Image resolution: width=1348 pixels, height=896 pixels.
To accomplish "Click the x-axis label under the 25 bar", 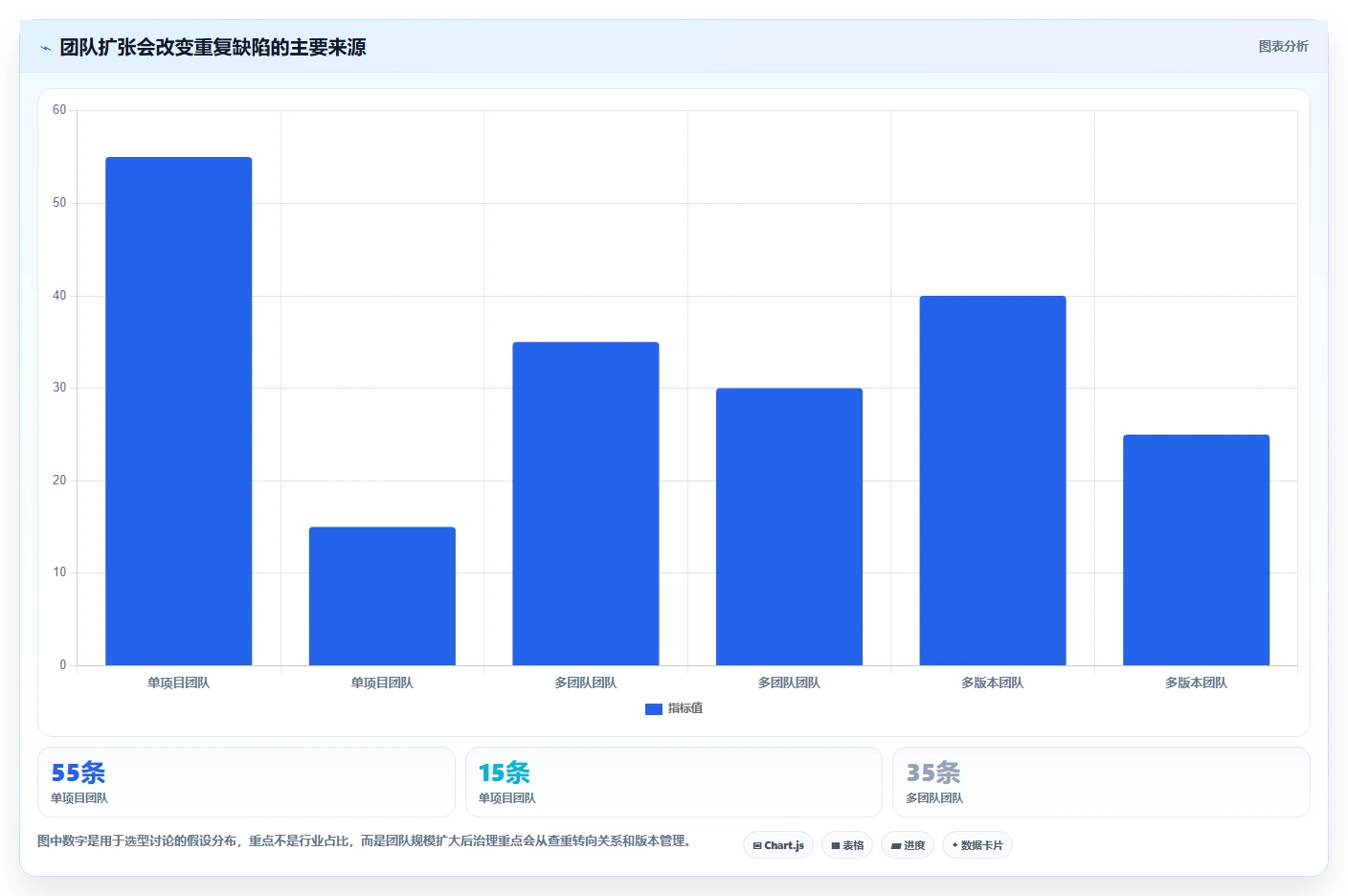I will point(1196,683).
